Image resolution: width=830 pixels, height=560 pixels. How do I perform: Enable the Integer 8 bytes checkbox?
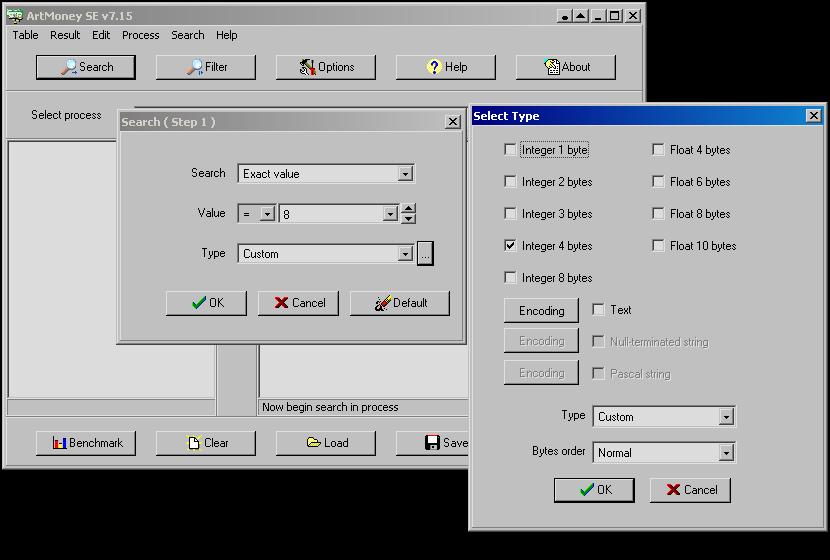510,278
